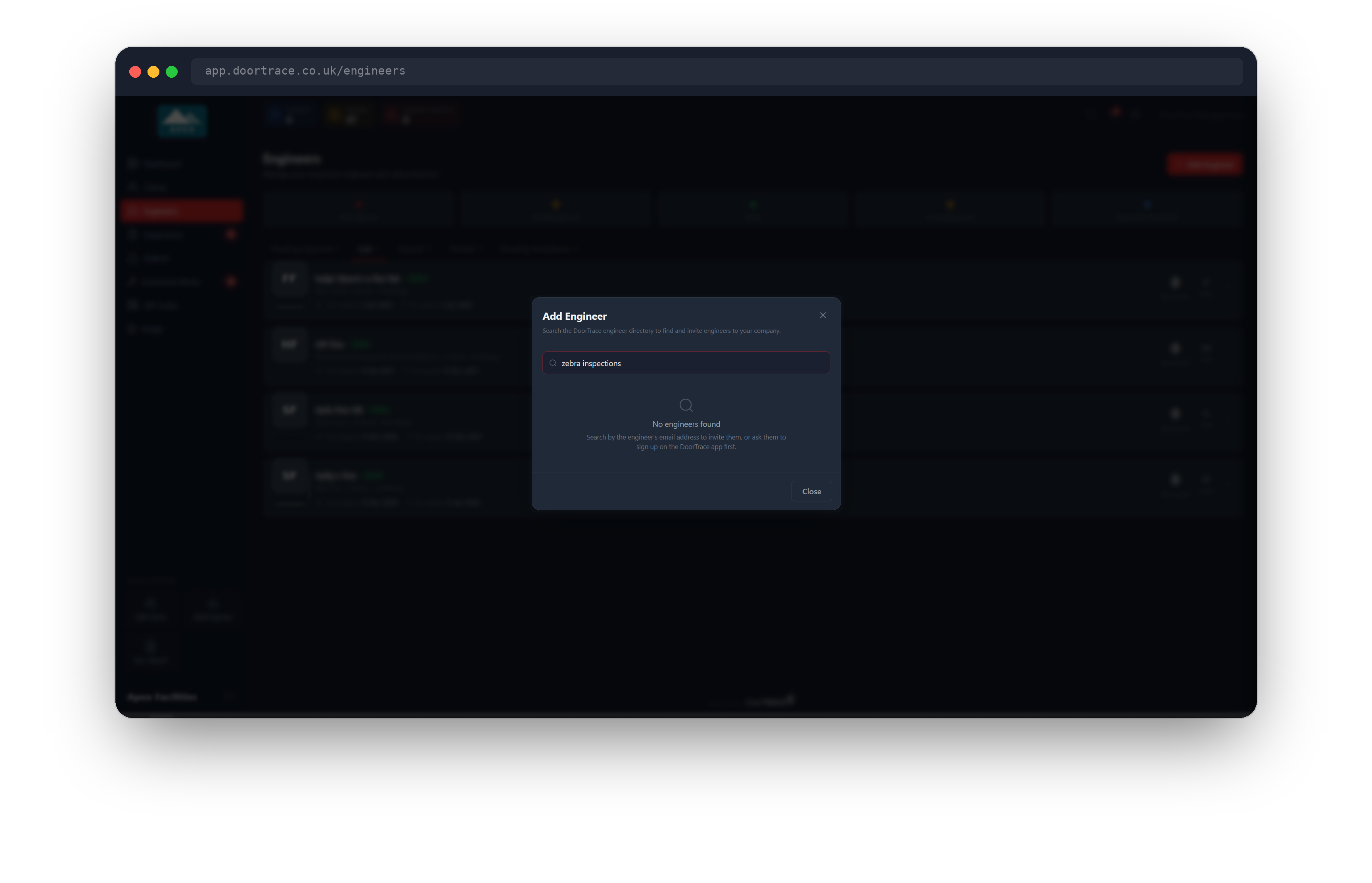This screenshot has width=1372, height=883.
Task: Click the 'Add Engineer' dialog title
Action: (x=574, y=316)
